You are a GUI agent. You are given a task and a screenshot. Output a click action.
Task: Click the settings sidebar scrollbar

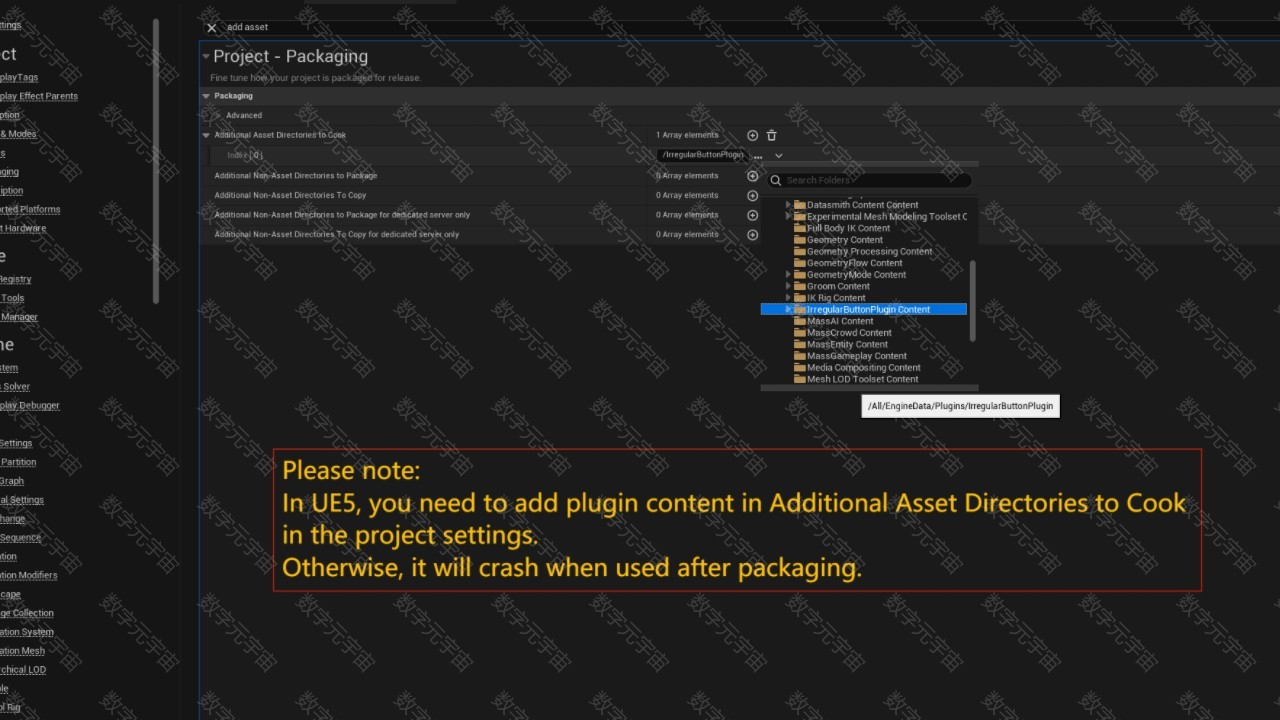click(156, 160)
